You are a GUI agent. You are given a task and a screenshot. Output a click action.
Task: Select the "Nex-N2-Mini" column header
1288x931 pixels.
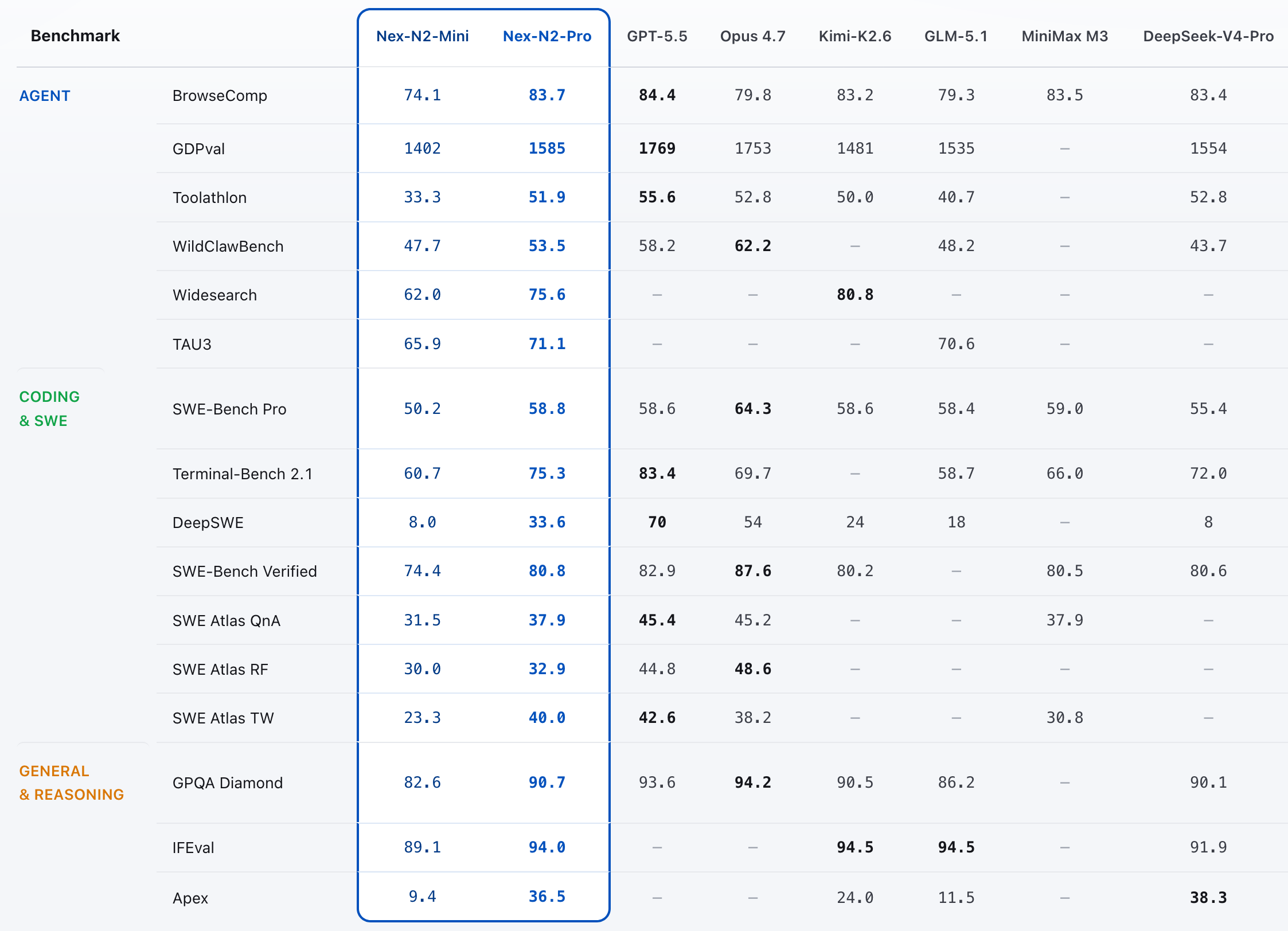coord(423,36)
